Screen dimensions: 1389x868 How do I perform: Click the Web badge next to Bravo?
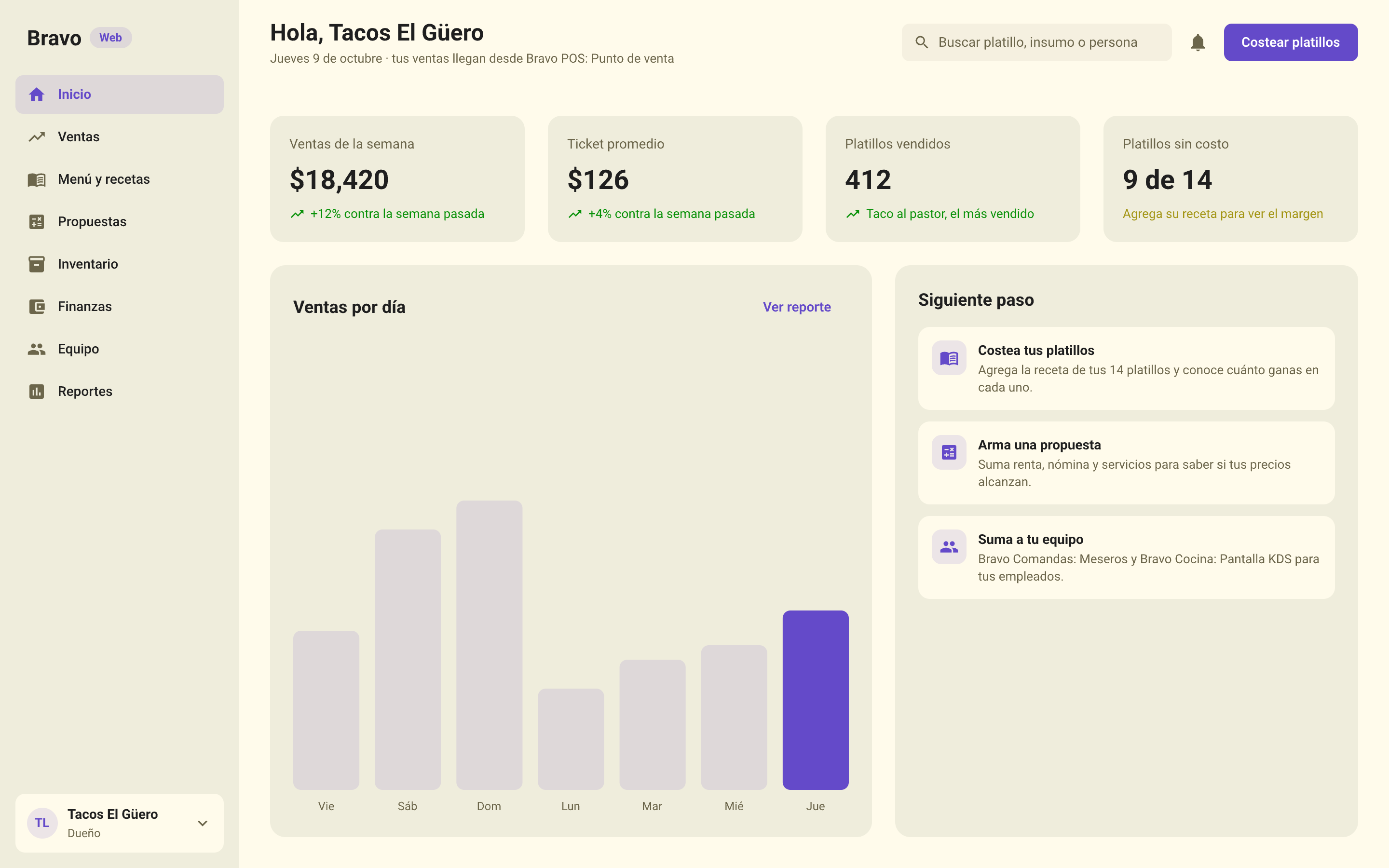(110, 38)
